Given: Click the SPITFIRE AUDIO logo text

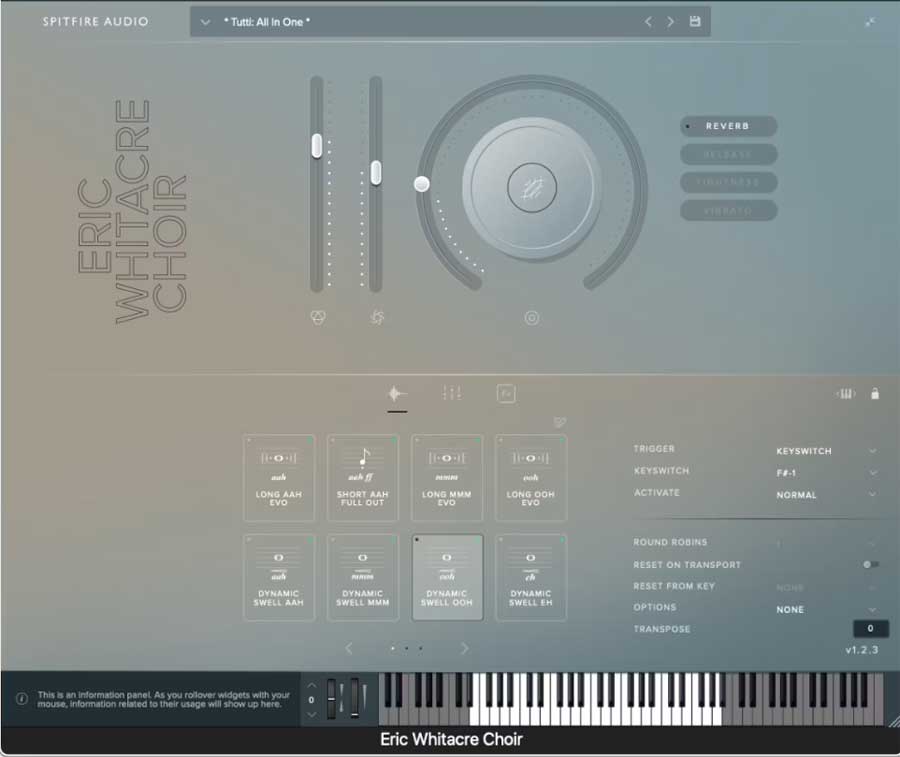Looking at the screenshot, I should (x=95, y=22).
